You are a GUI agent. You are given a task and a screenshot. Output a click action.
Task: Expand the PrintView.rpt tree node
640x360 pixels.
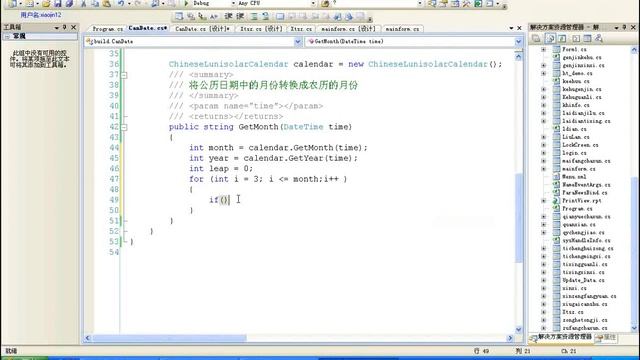coord(543,201)
